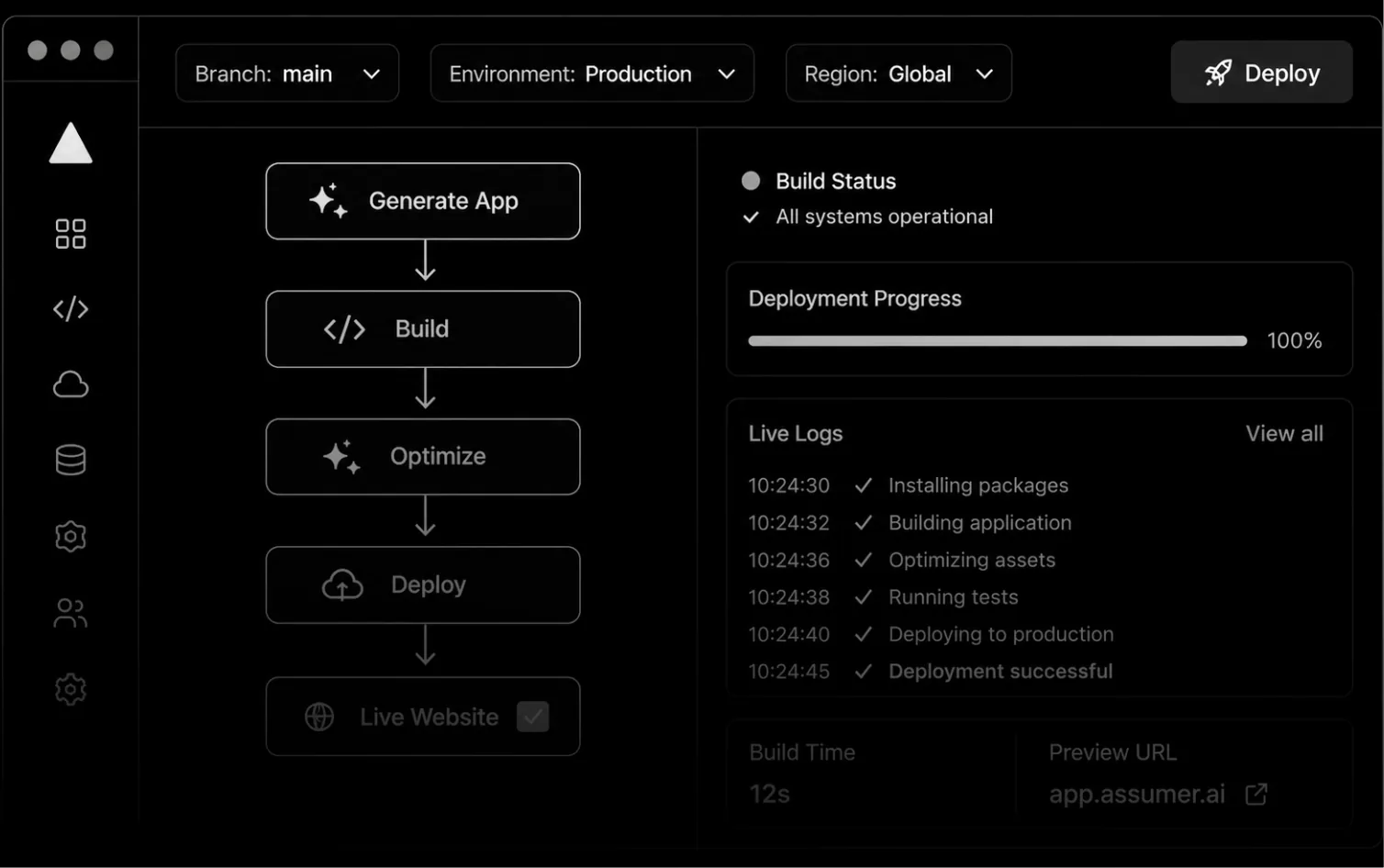The width and height of the screenshot is (1384, 868).
Task: Open the app.assumer.ai preview URL
Action: click(1137, 794)
